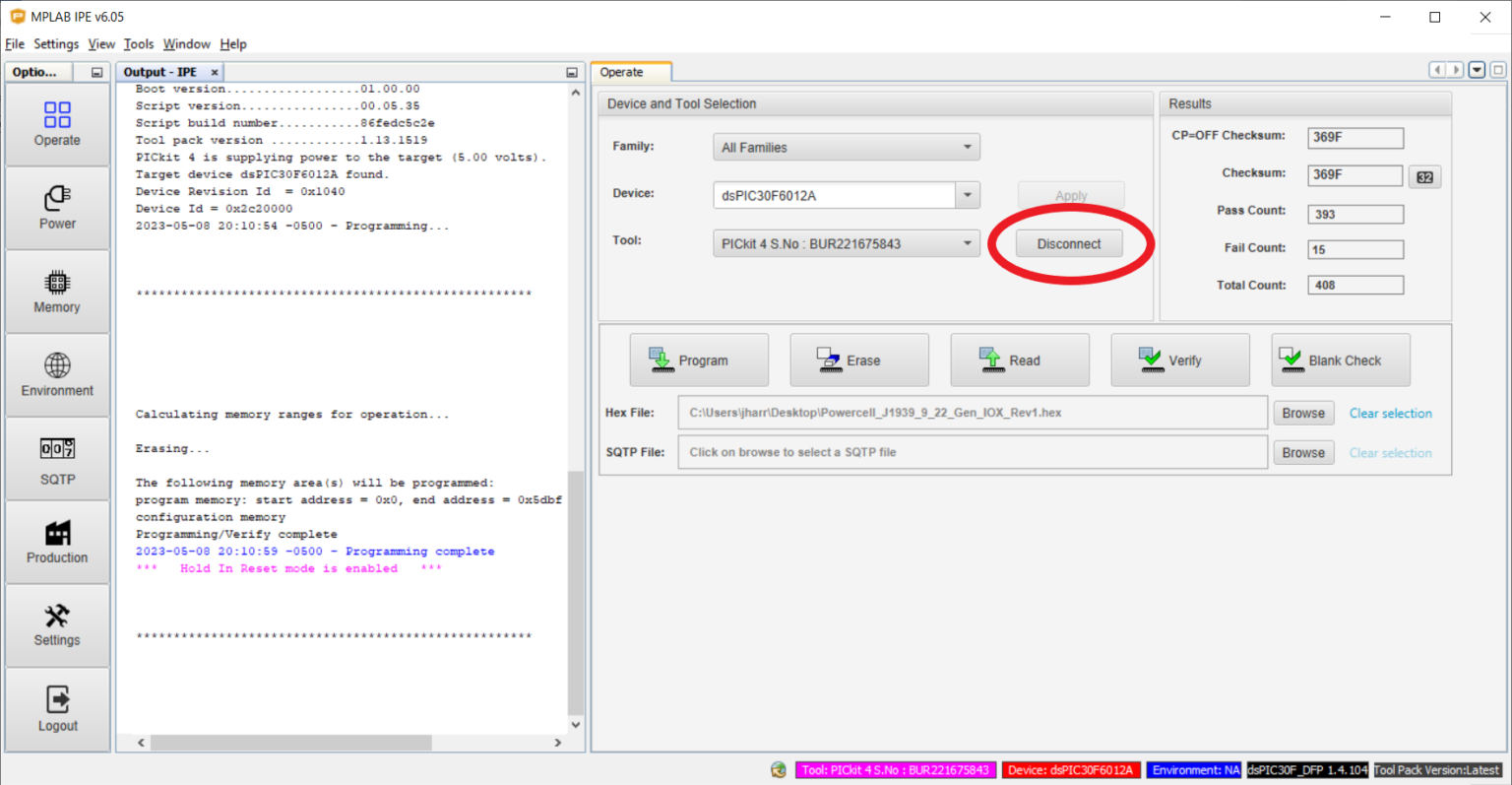The height and width of the screenshot is (785, 1512).
Task: Open the Production panel
Action: point(56,542)
